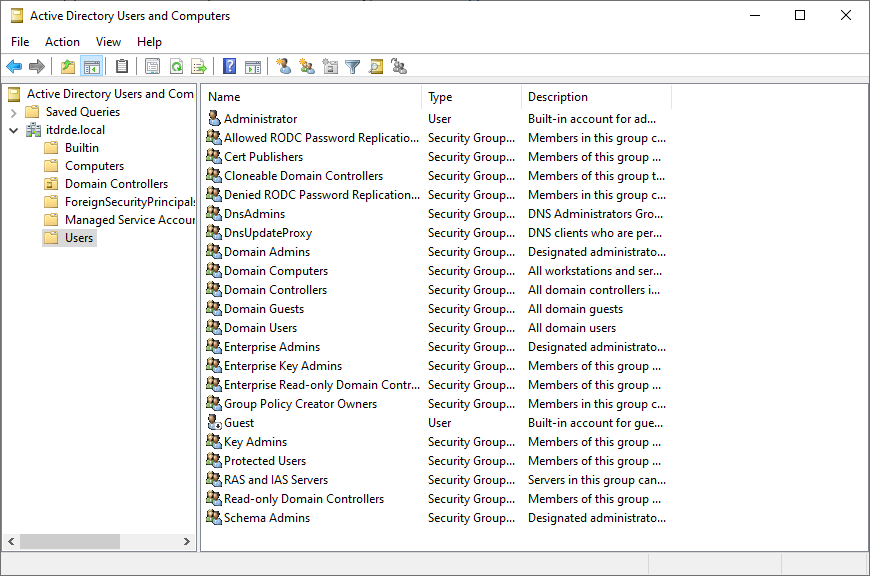Select the RAS and IAS Servers group
The height and width of the screenshot is (576, 870).
276,479
